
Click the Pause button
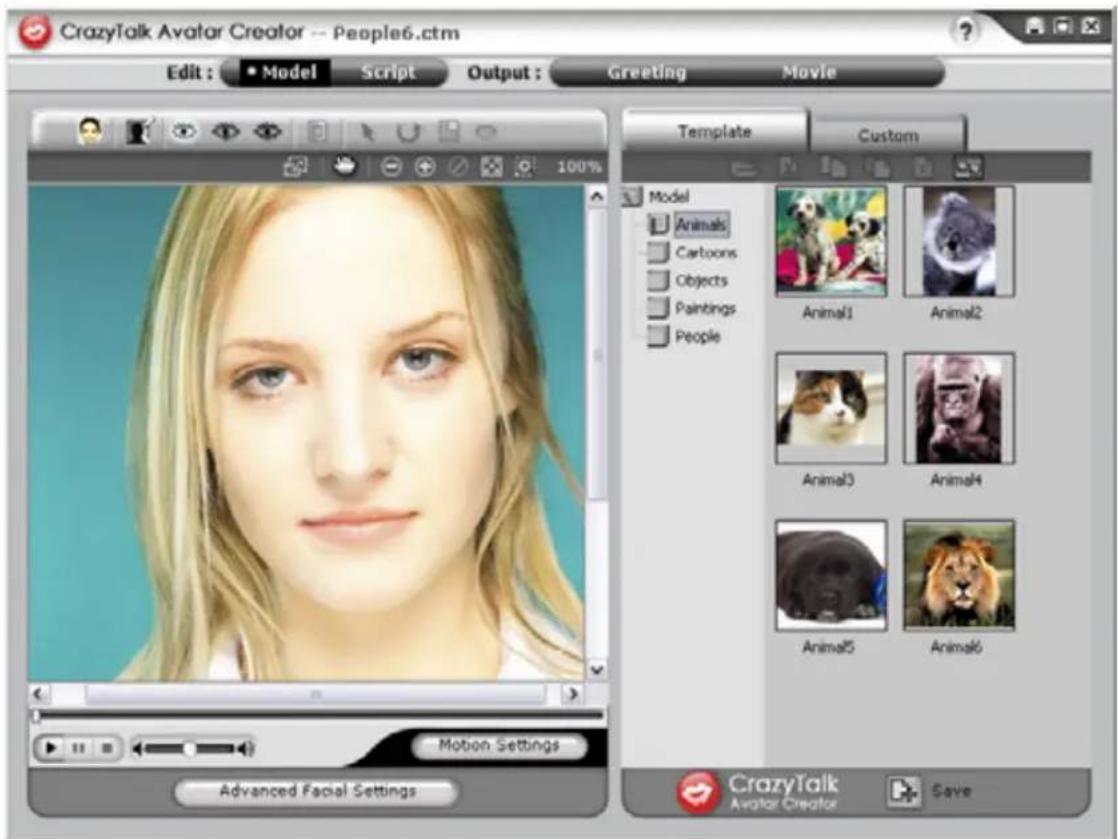[x=79, y=748]
